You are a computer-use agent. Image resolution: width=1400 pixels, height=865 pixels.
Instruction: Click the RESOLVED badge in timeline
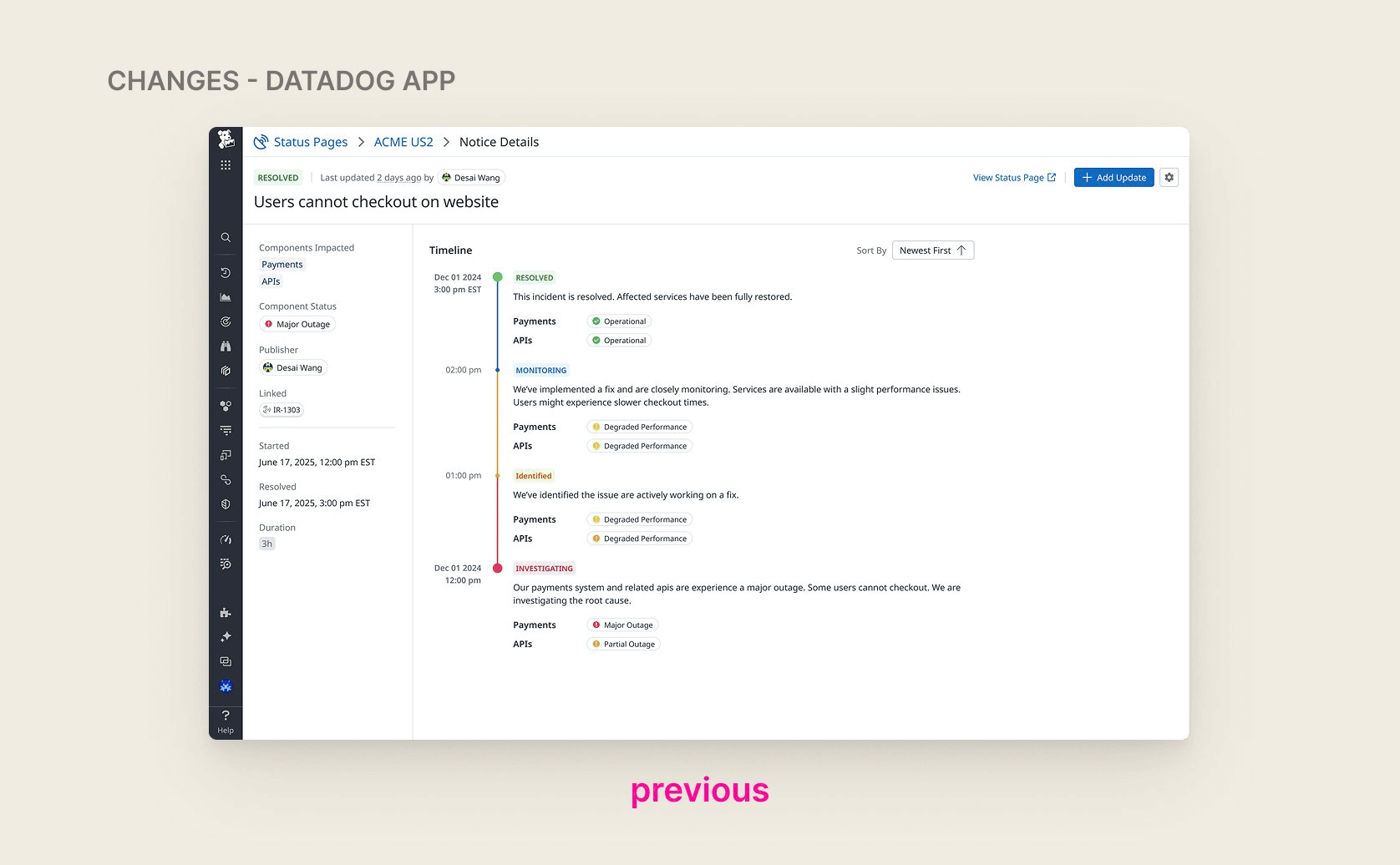tap(535, 278)
